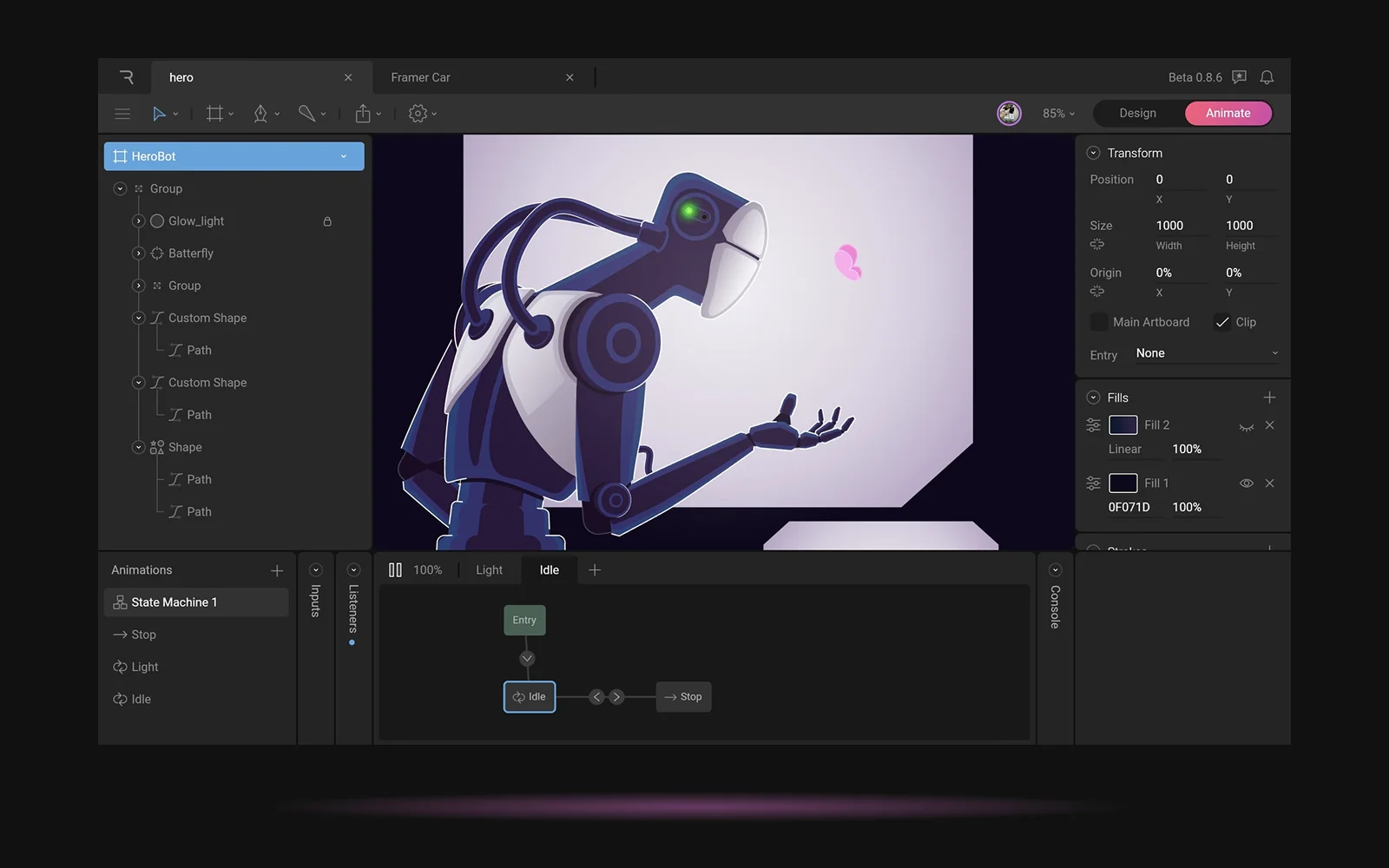This screenshot has height=868, width=1389.
Task: Select the Stop animation in list
Action: [x=196, y=635]
